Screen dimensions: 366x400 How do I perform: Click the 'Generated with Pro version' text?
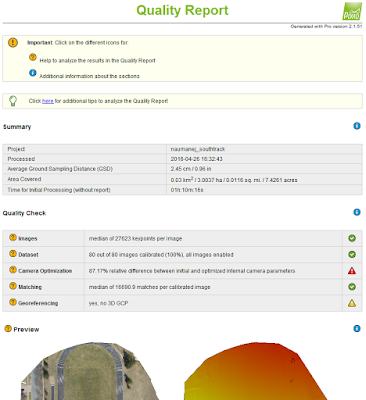pyautogui.click(x=326, y=26)
